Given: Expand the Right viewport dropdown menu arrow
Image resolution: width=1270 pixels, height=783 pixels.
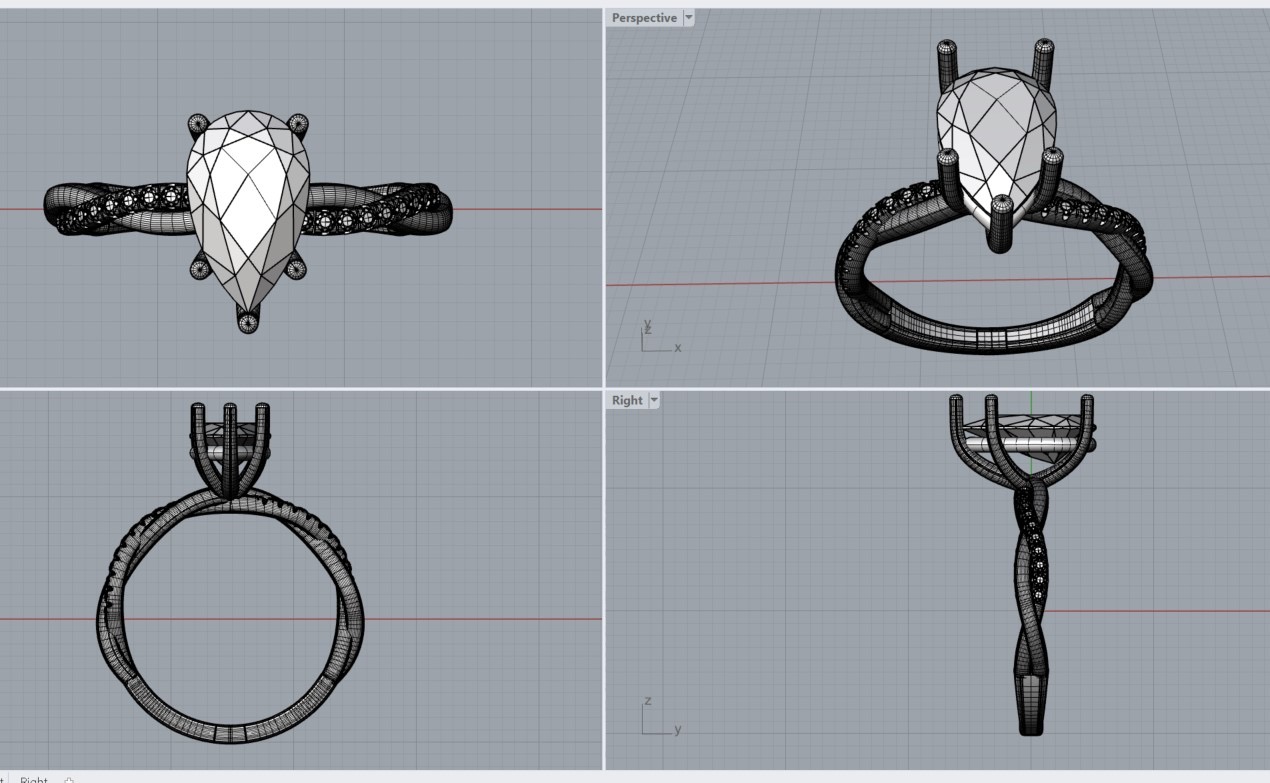Looking at the screenshot, I should pyautogui.click(x=654, y=400).
